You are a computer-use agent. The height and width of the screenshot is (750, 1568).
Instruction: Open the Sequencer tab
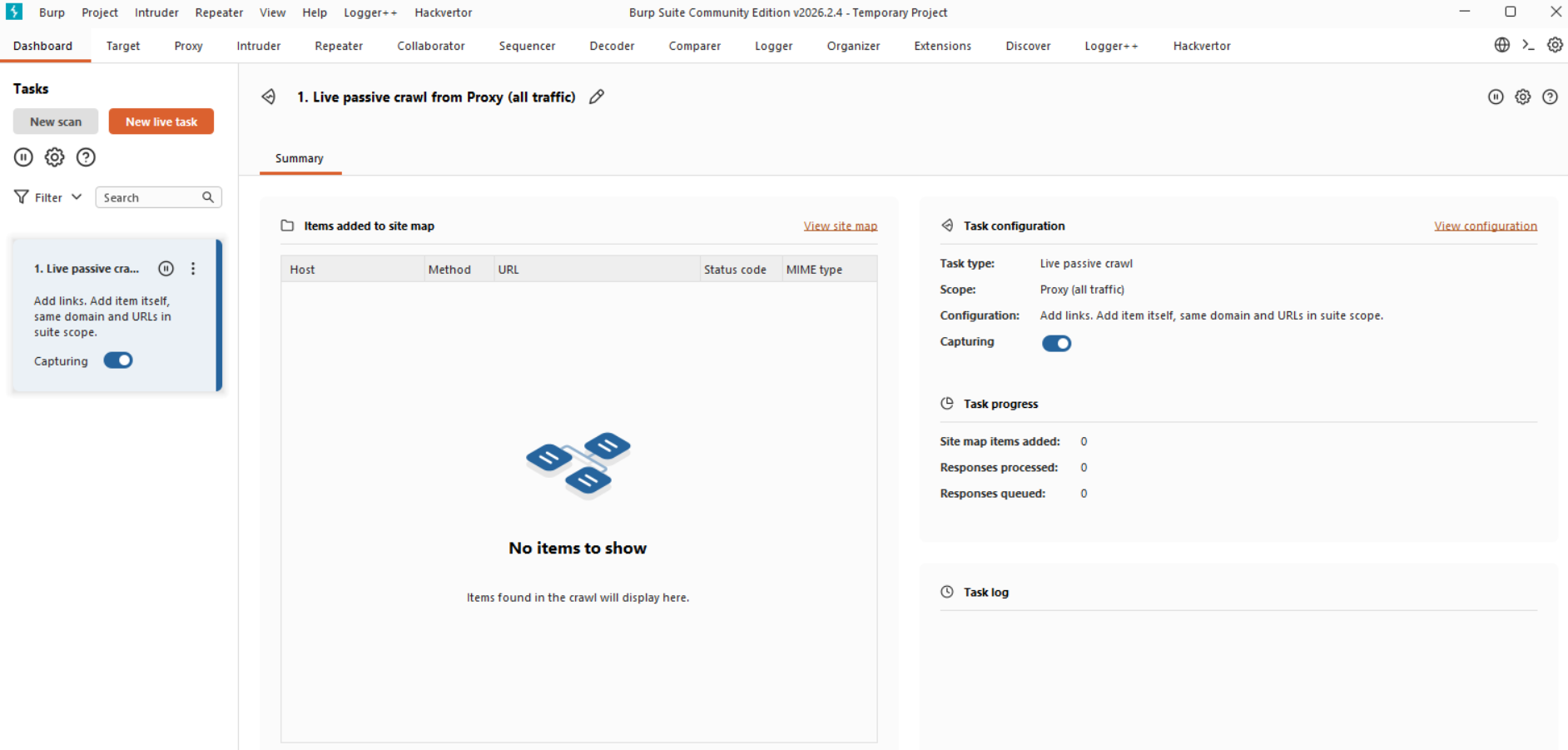(527, 46)
